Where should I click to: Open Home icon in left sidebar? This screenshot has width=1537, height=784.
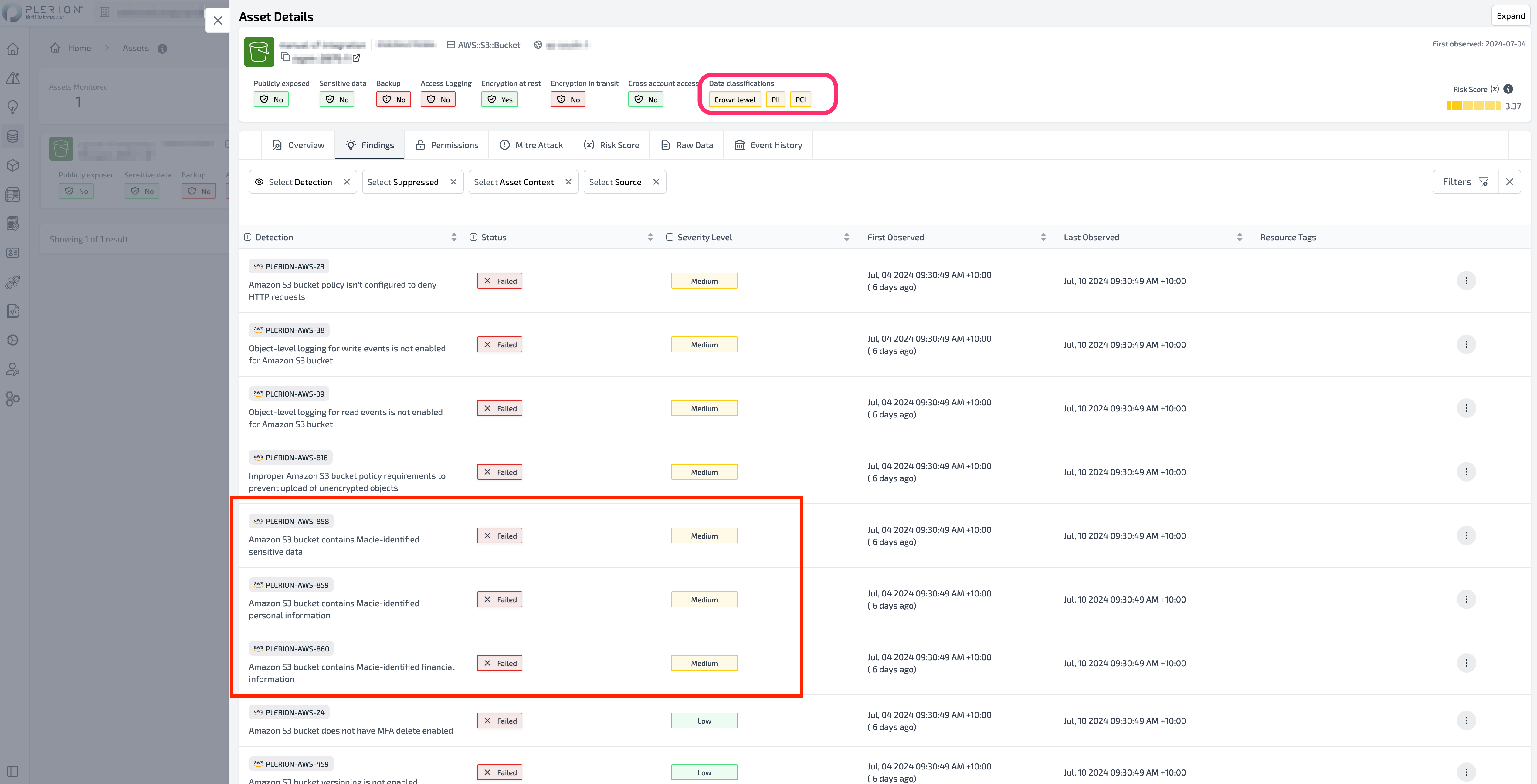tap(12, 49)
